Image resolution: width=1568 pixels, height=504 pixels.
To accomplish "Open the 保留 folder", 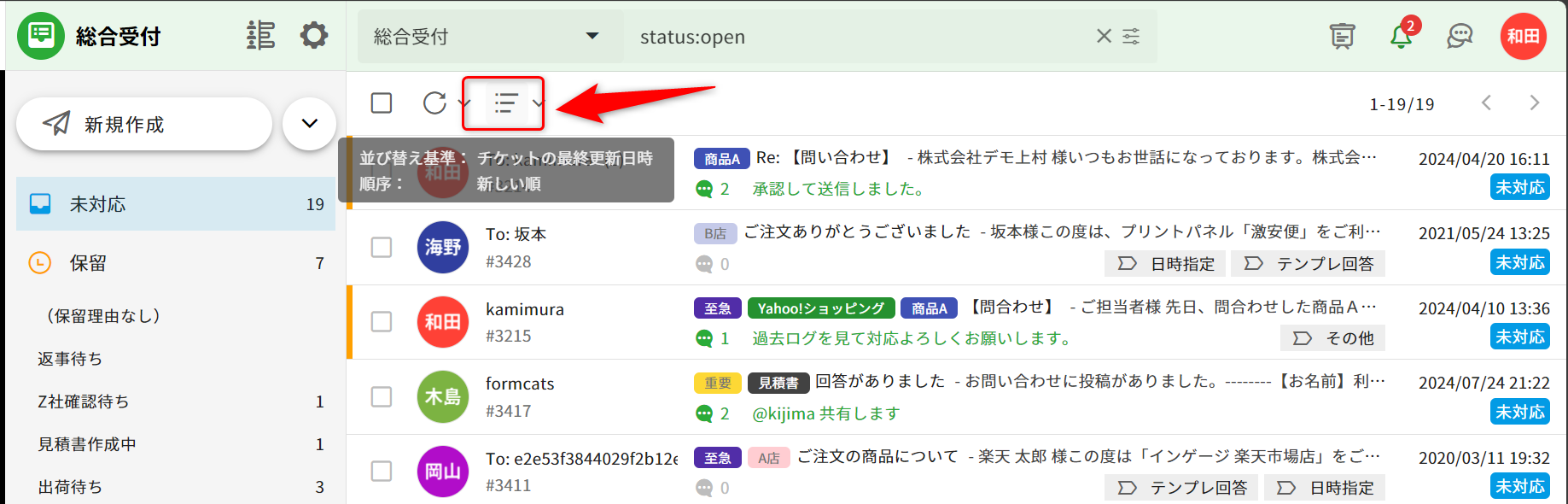I will [x=176, y=263].
